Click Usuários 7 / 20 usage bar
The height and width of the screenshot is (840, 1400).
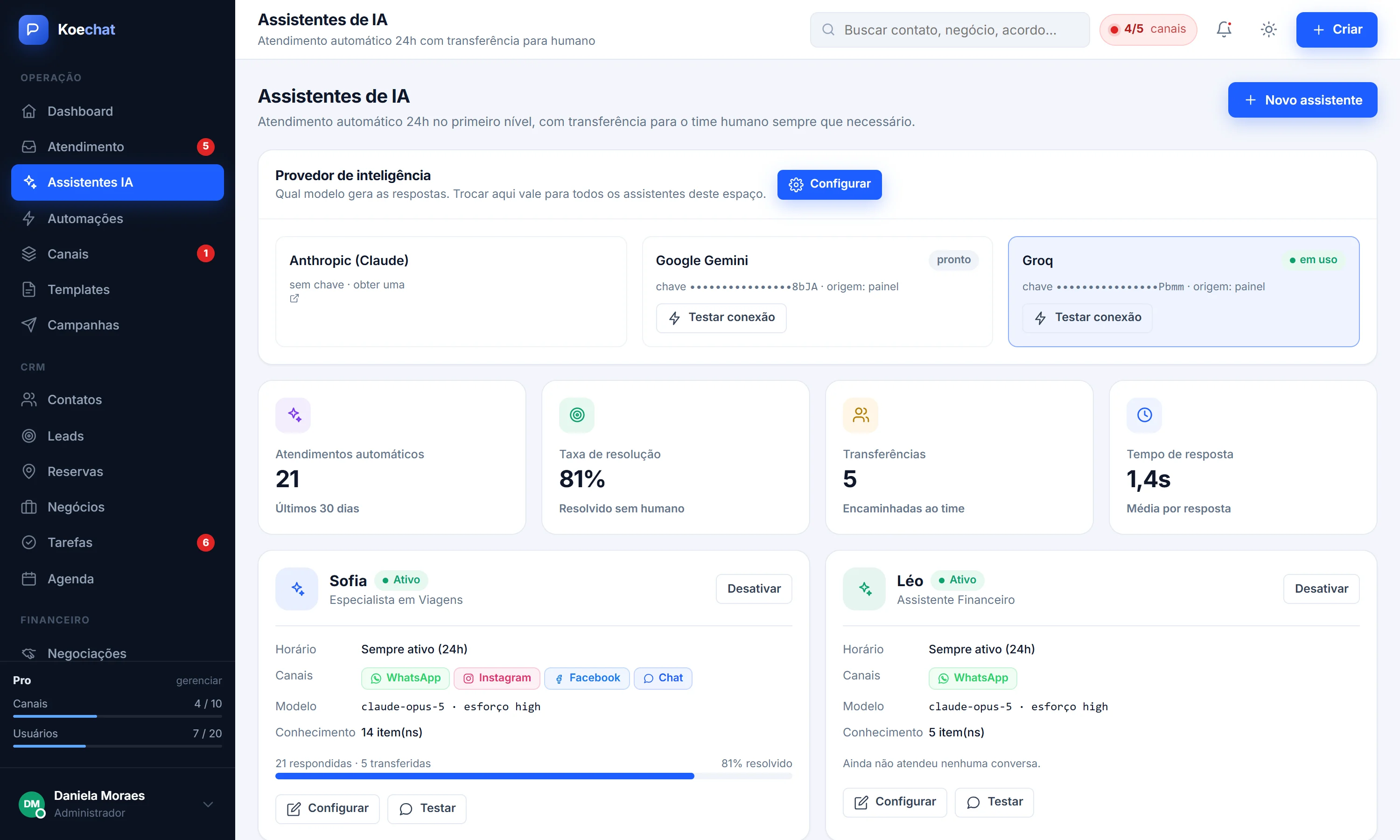[118, 746]
